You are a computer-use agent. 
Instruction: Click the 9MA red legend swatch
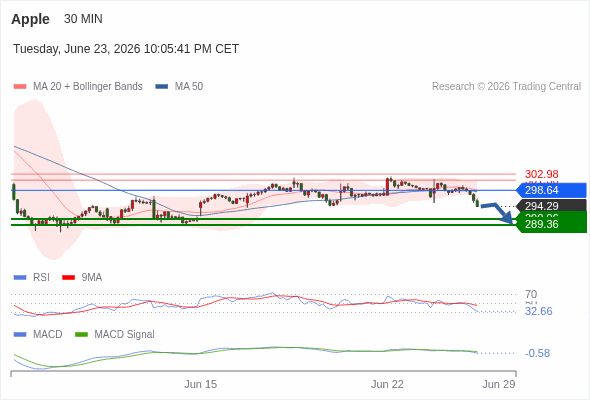click(x=68, y=278)
